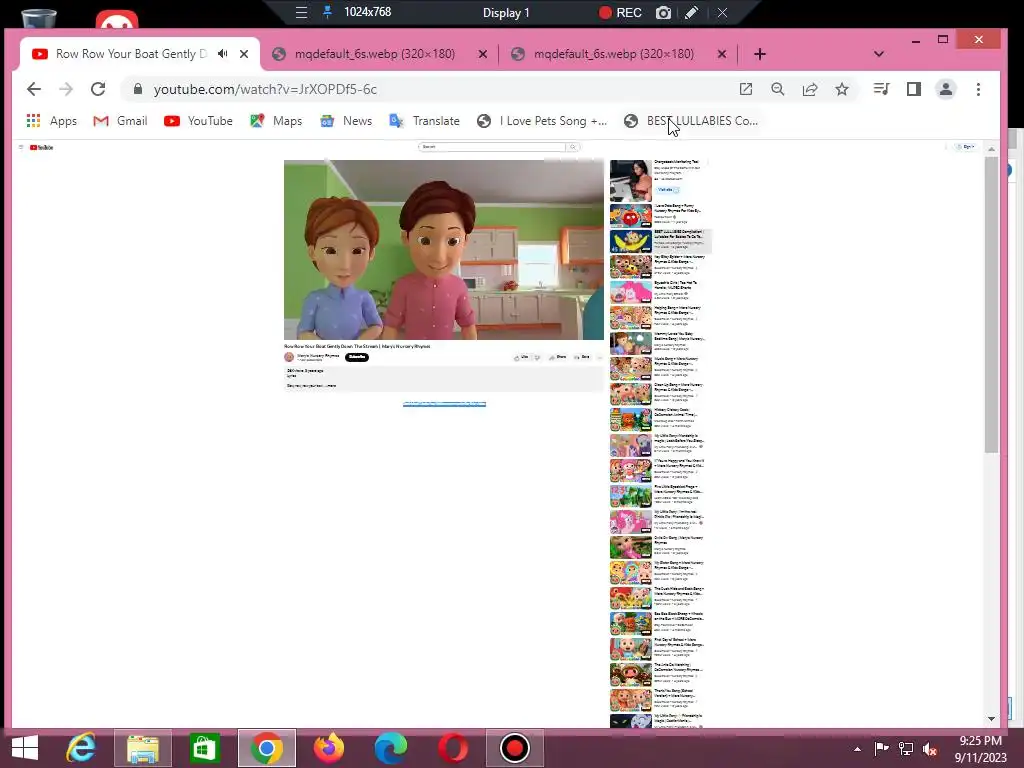Viewport: 1024px width, 768px height.
Task: Click the YouTube sign-in button
Action: click(966, 147)
